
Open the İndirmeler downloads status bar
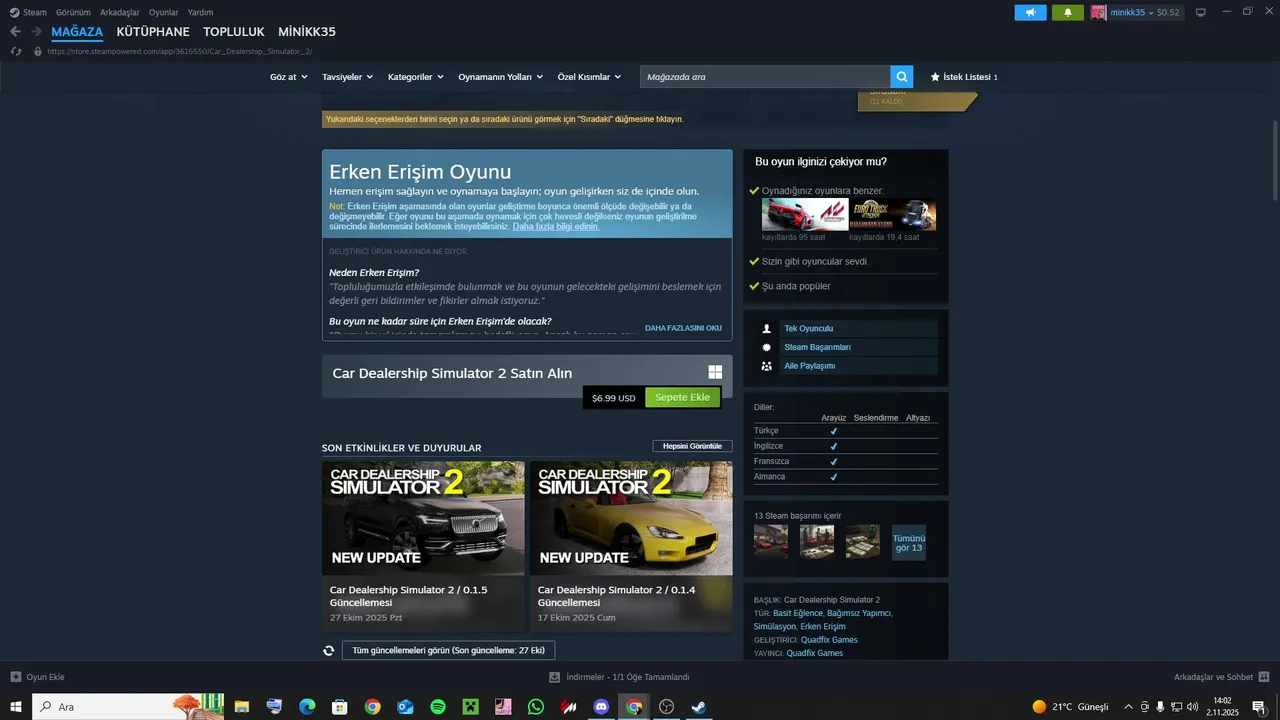(619, 677)
